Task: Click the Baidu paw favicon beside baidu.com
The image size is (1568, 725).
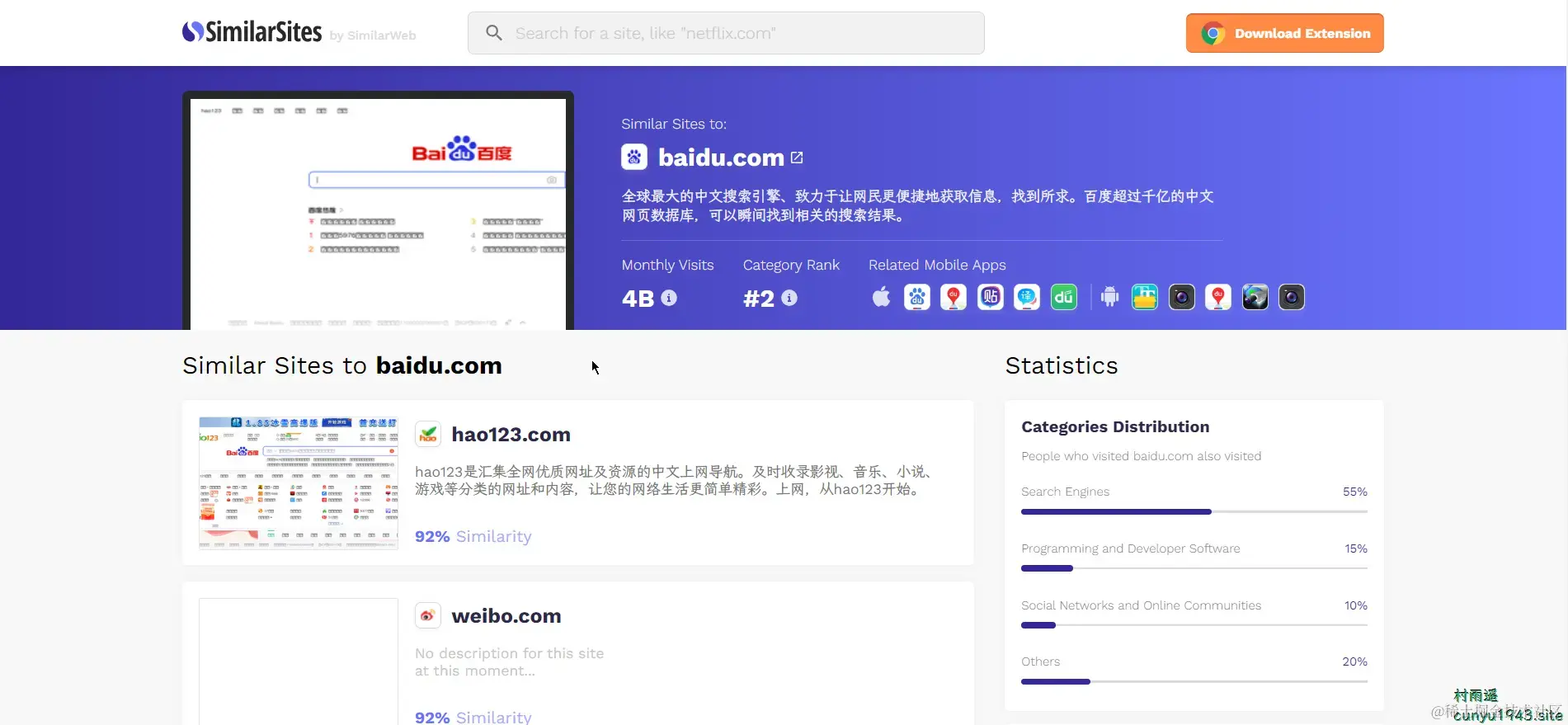Action: click(634, 157)
